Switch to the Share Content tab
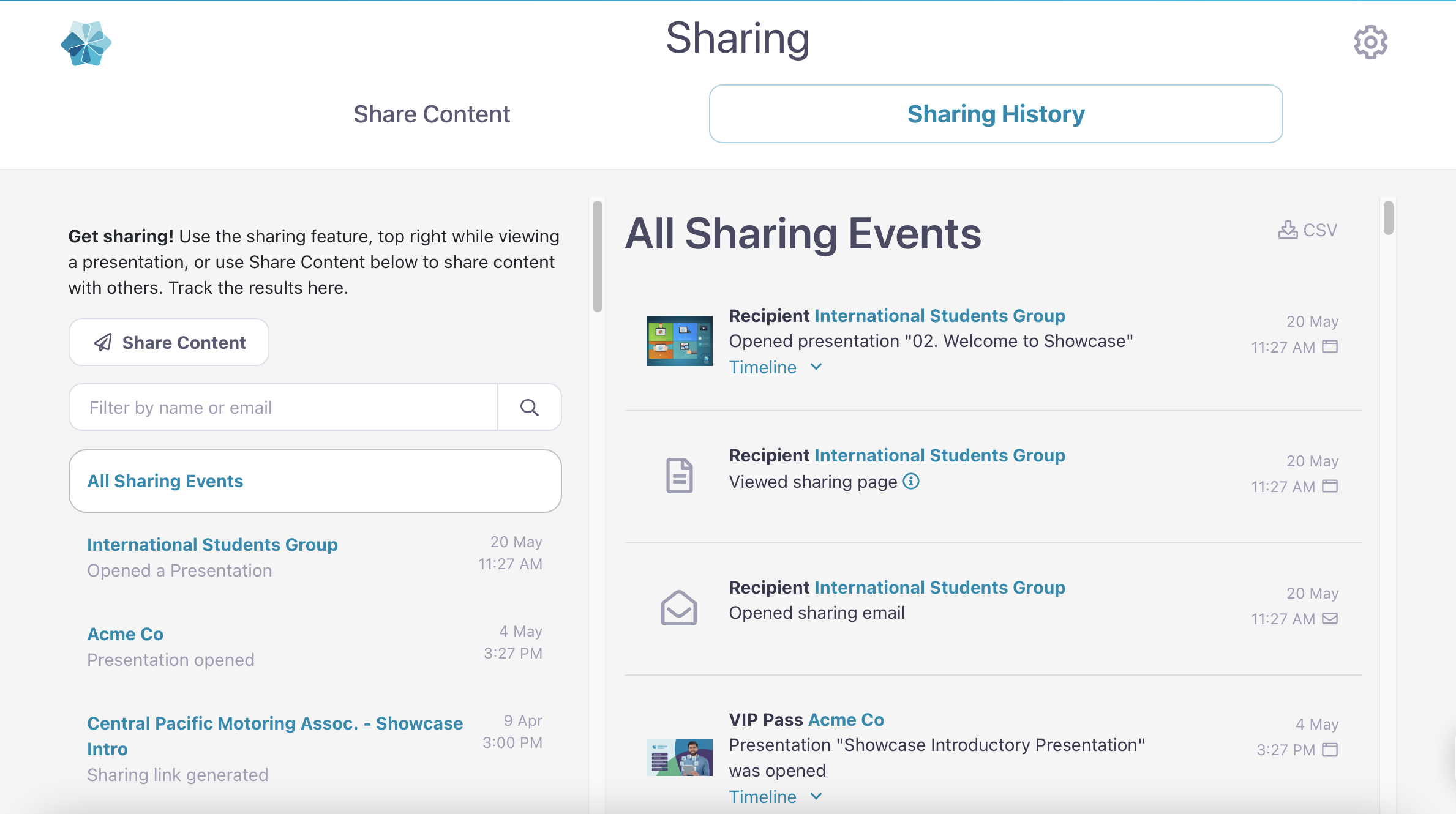 [431, 114]
